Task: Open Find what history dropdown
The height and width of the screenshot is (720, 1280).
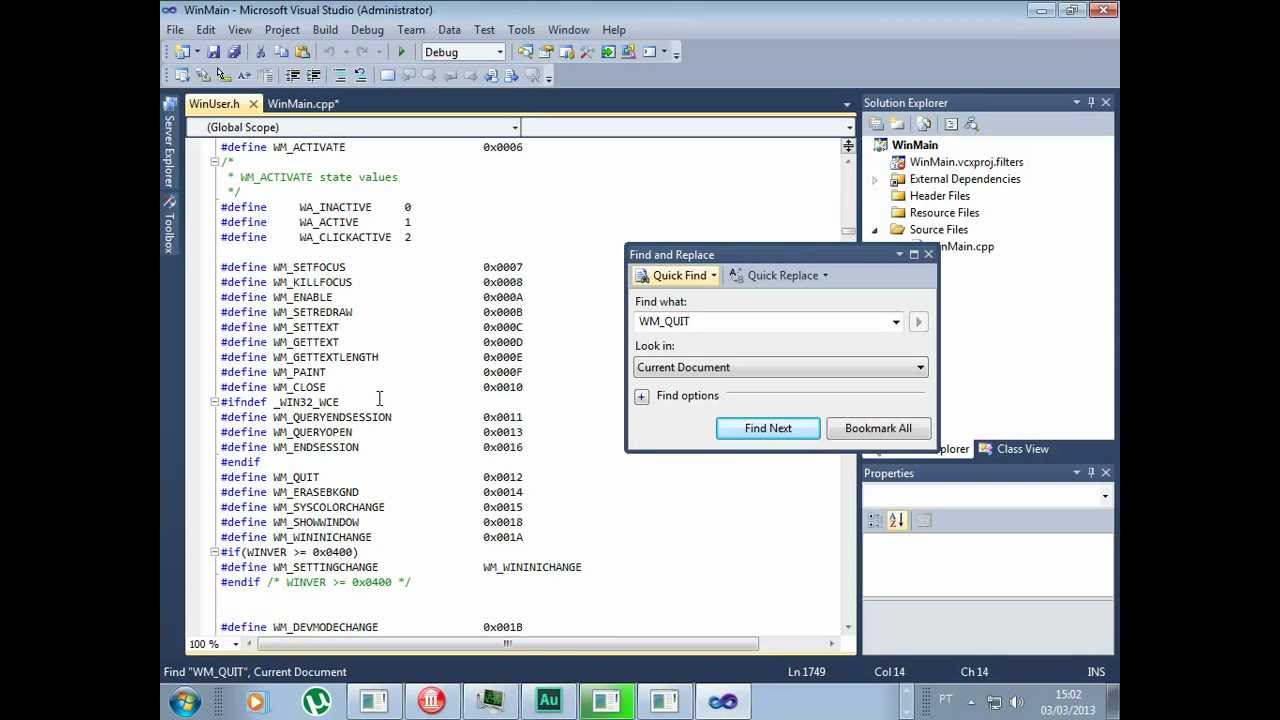Action: pyautogui.click(x=896, y=322)
